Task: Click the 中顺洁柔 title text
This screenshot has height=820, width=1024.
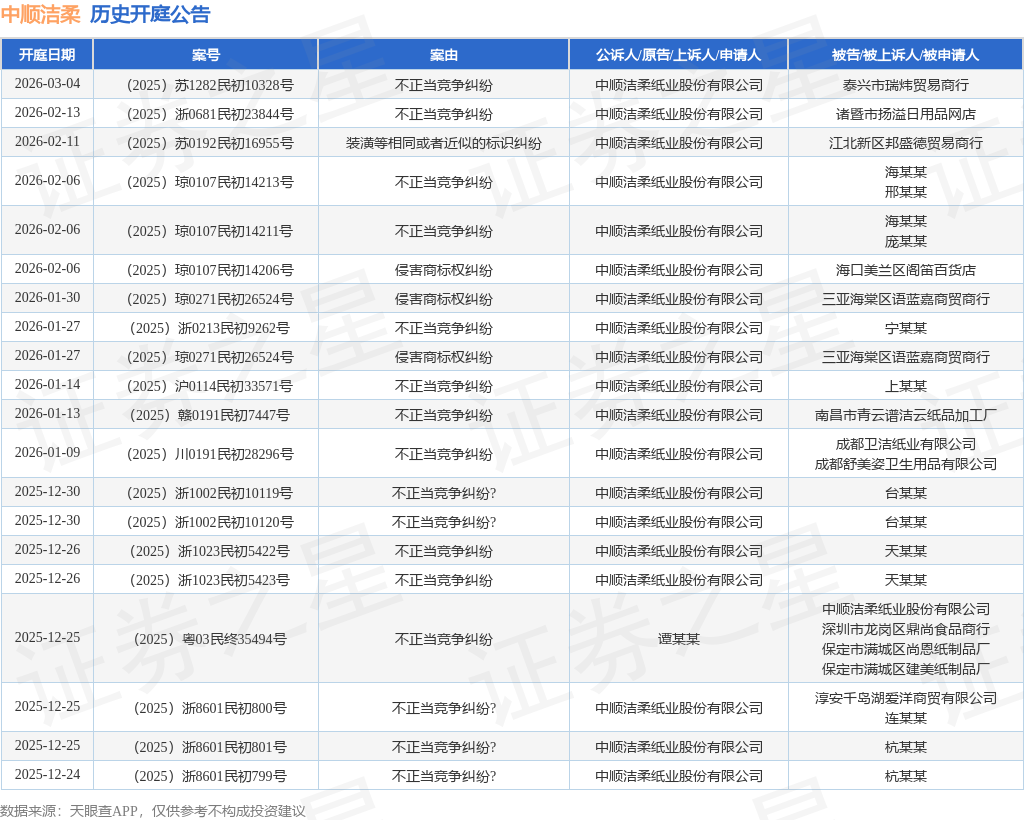Action: tap(40, 14)
